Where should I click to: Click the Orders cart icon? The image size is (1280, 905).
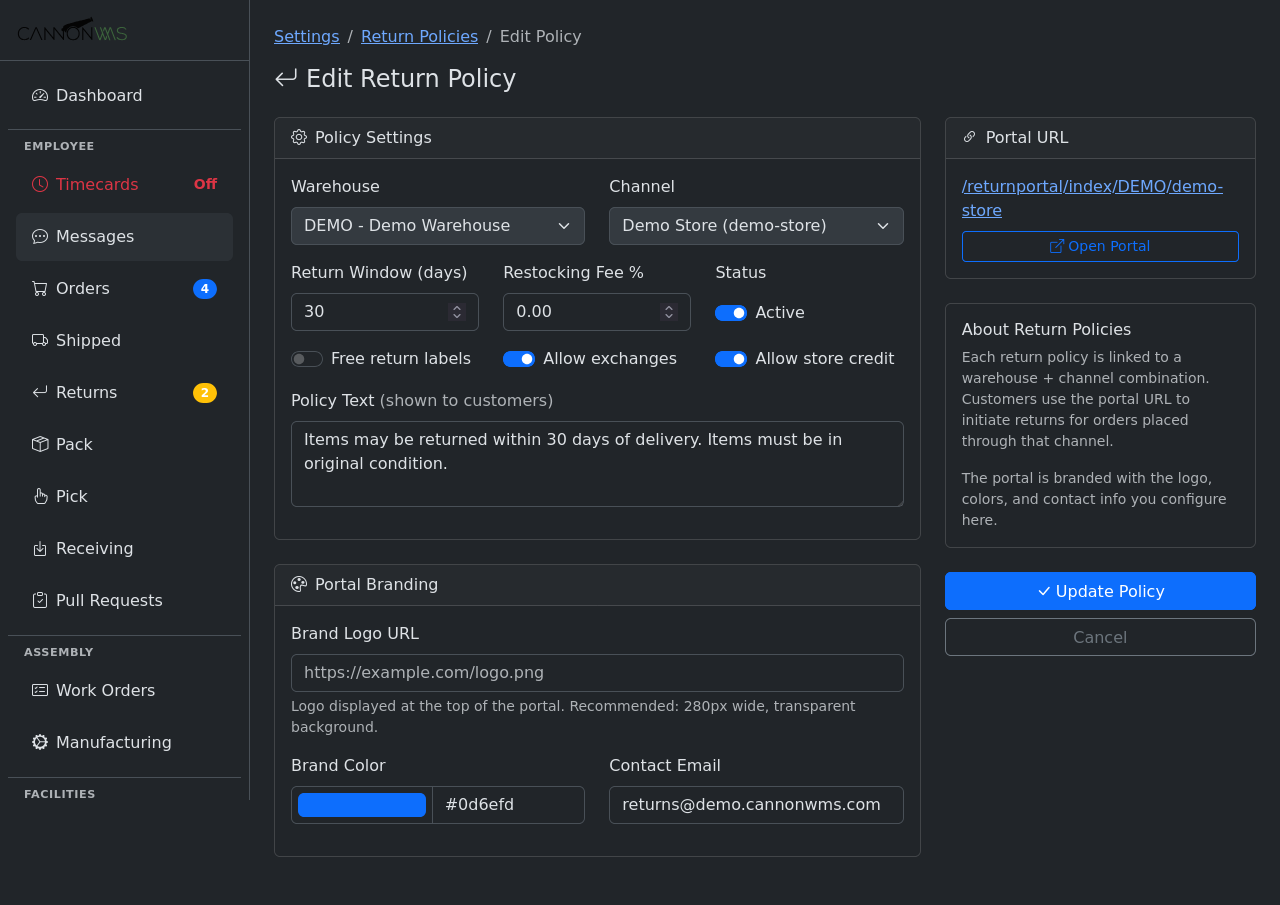coord(39,288)
